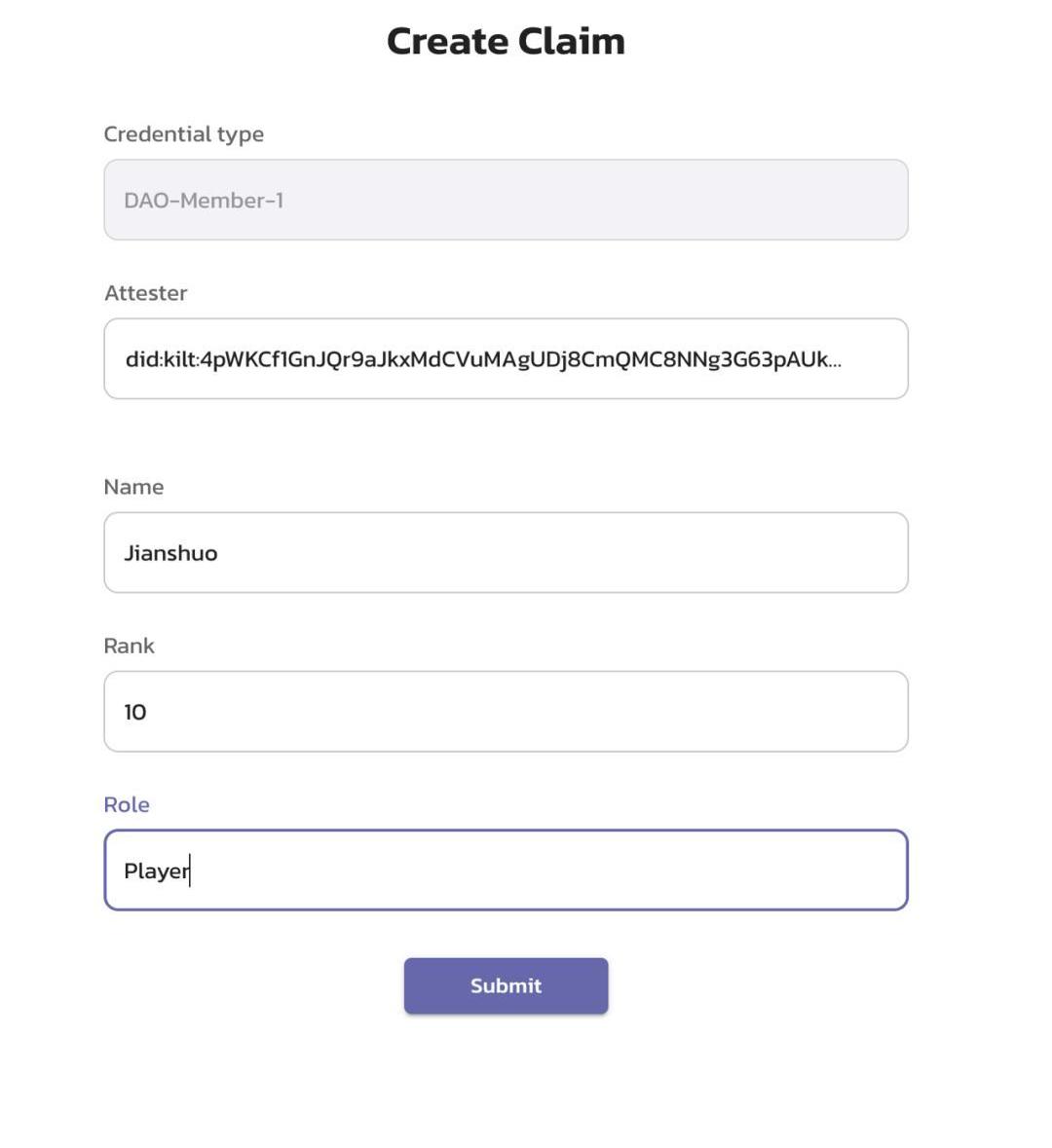Click the Submit button
The height and width of the screenshot is (1148, 1052).
point(506,985)
